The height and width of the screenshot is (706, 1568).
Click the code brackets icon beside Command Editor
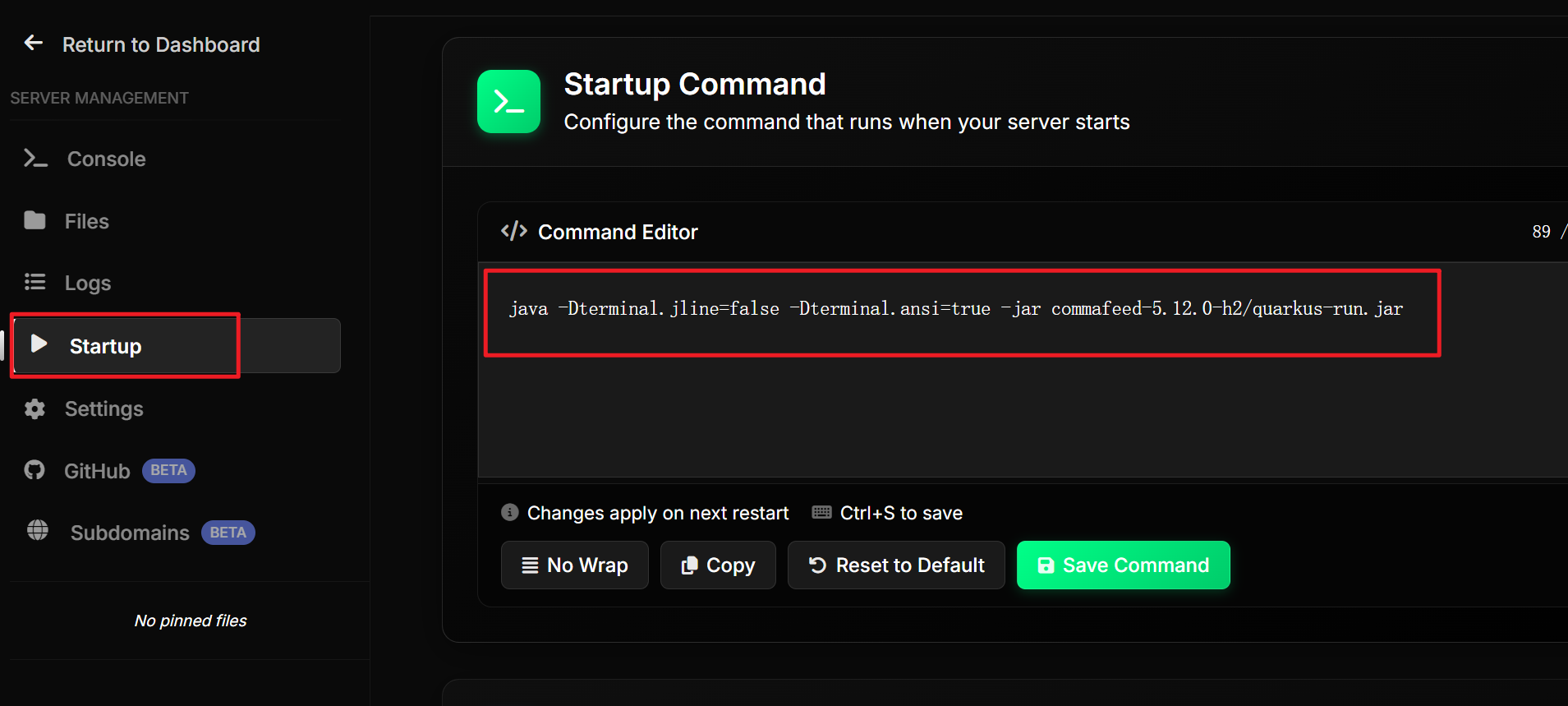tap(514, 231)
